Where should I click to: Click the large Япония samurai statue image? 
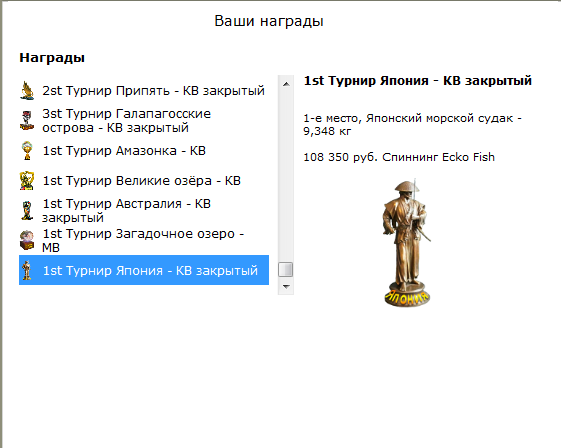(x=407, y=243)
